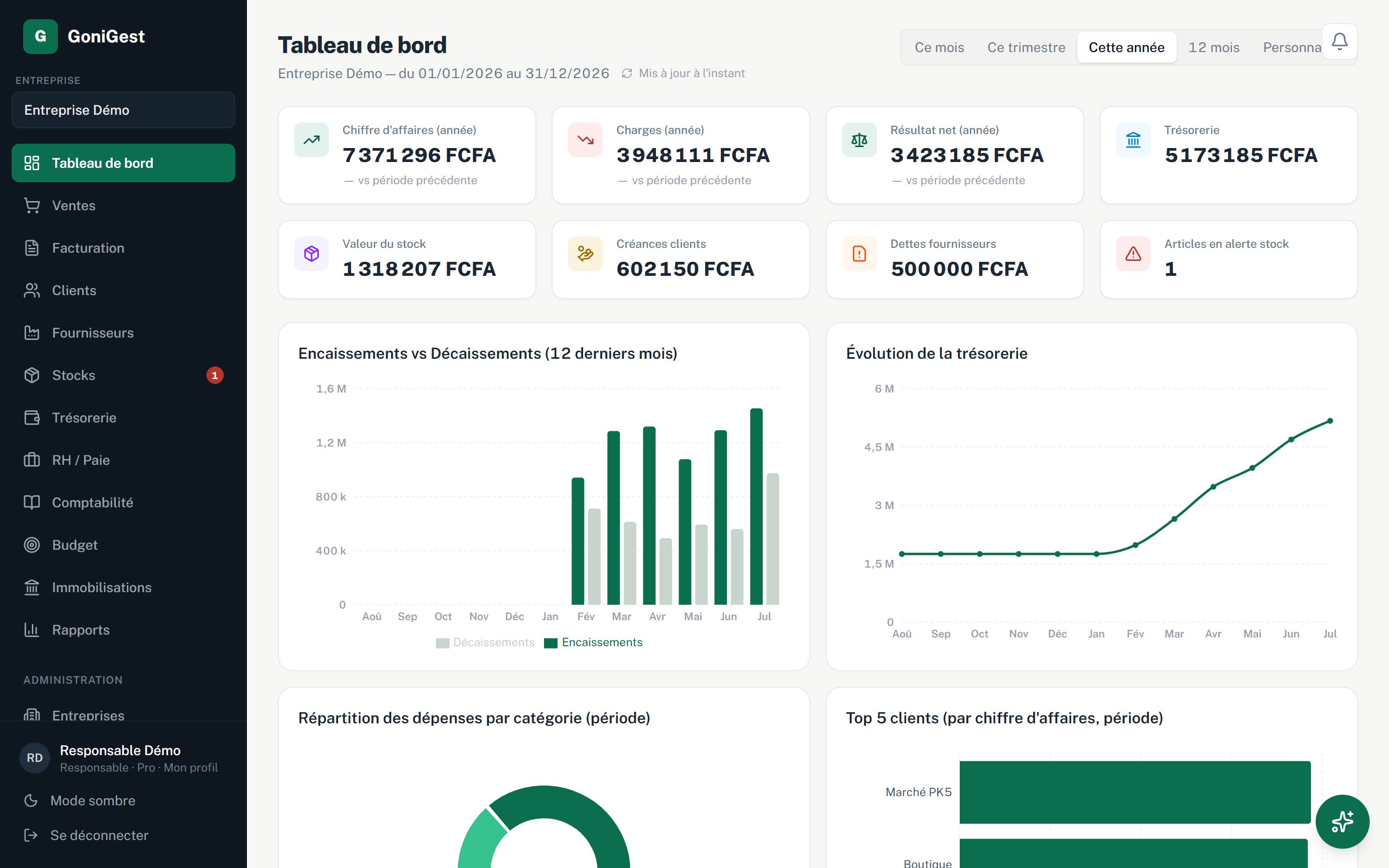
Task: Click the 5 173 185 FCFA treasury value
Action: pos(1241,155)
